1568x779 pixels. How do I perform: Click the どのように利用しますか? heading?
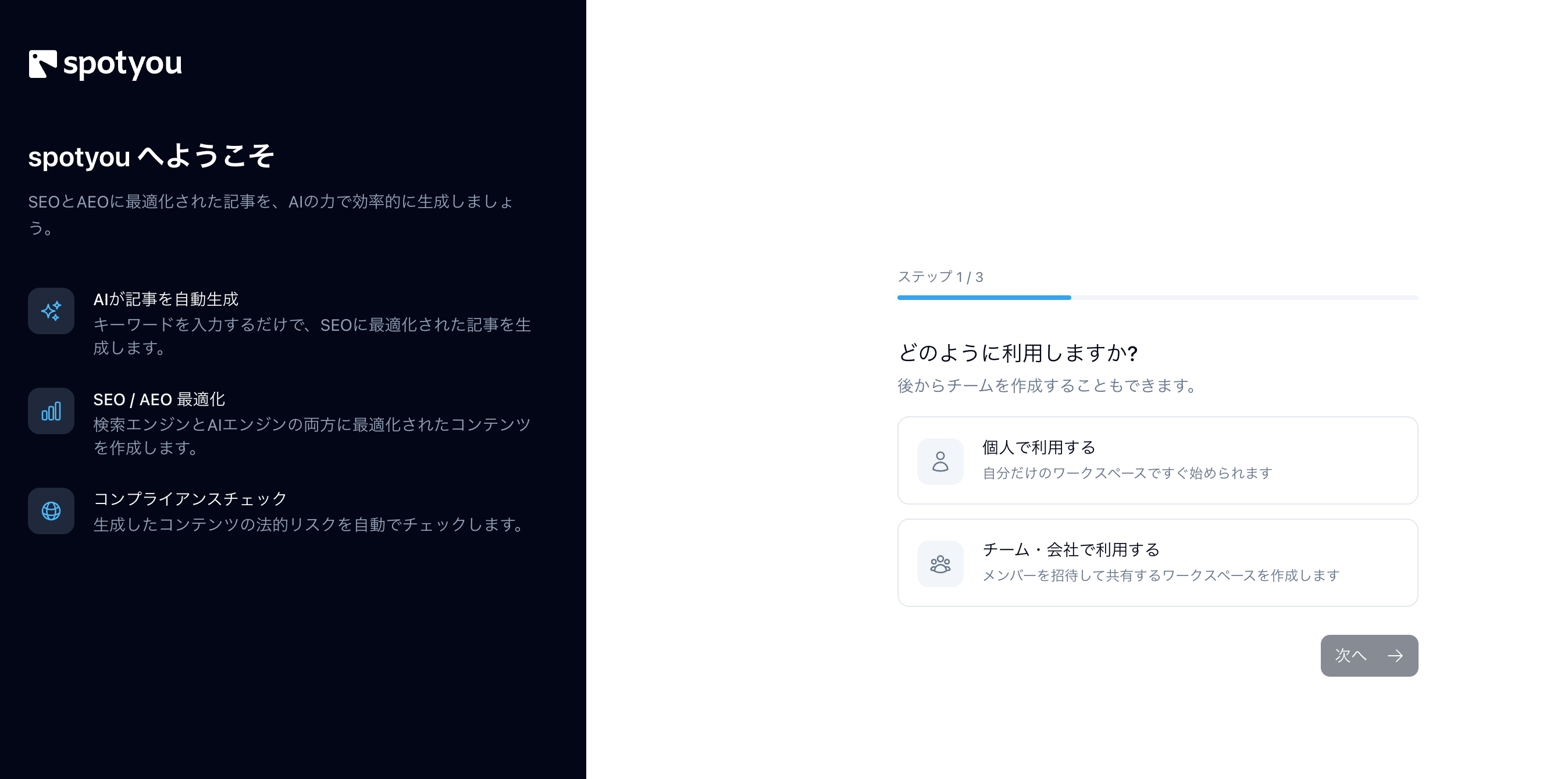(x=1018, y=353)
